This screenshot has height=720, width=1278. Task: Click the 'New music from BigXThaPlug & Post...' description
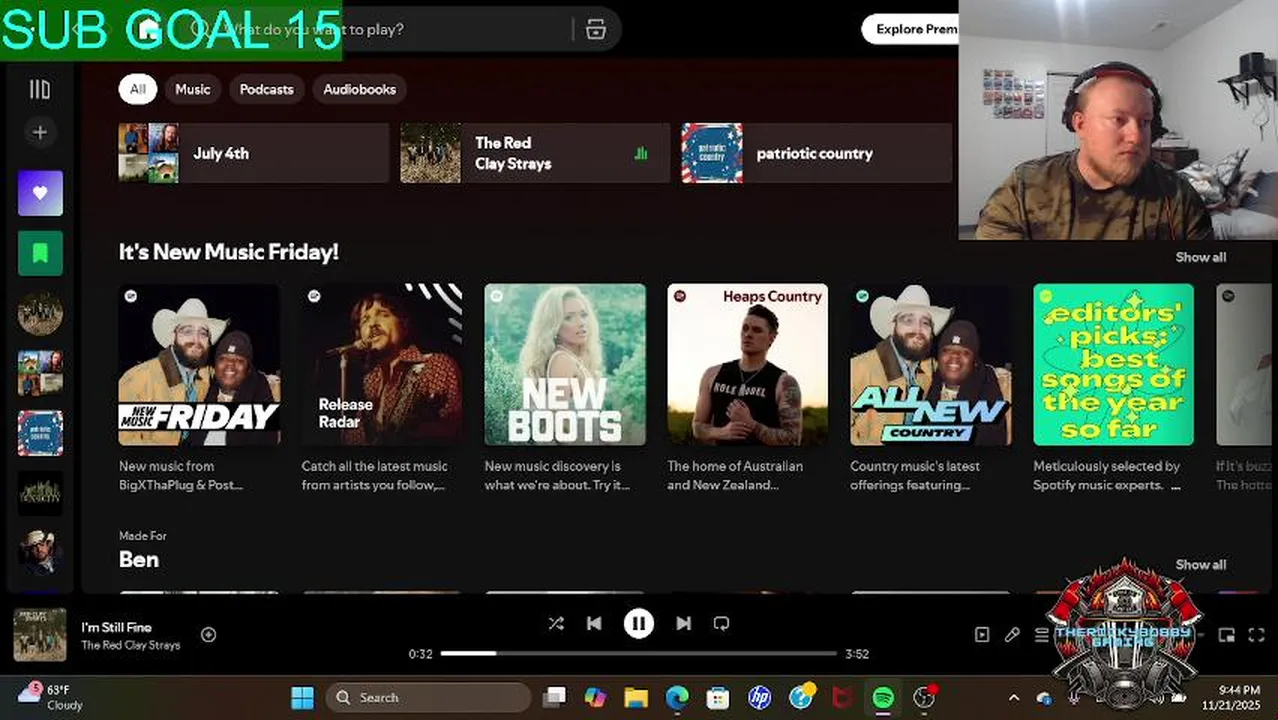[x=182, y=475]
